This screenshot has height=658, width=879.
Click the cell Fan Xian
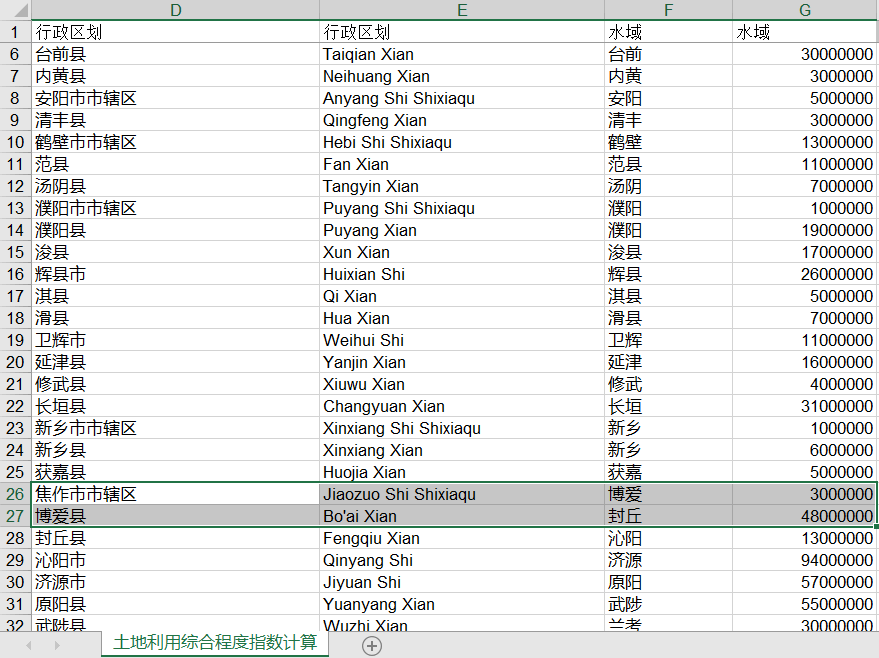462,164
